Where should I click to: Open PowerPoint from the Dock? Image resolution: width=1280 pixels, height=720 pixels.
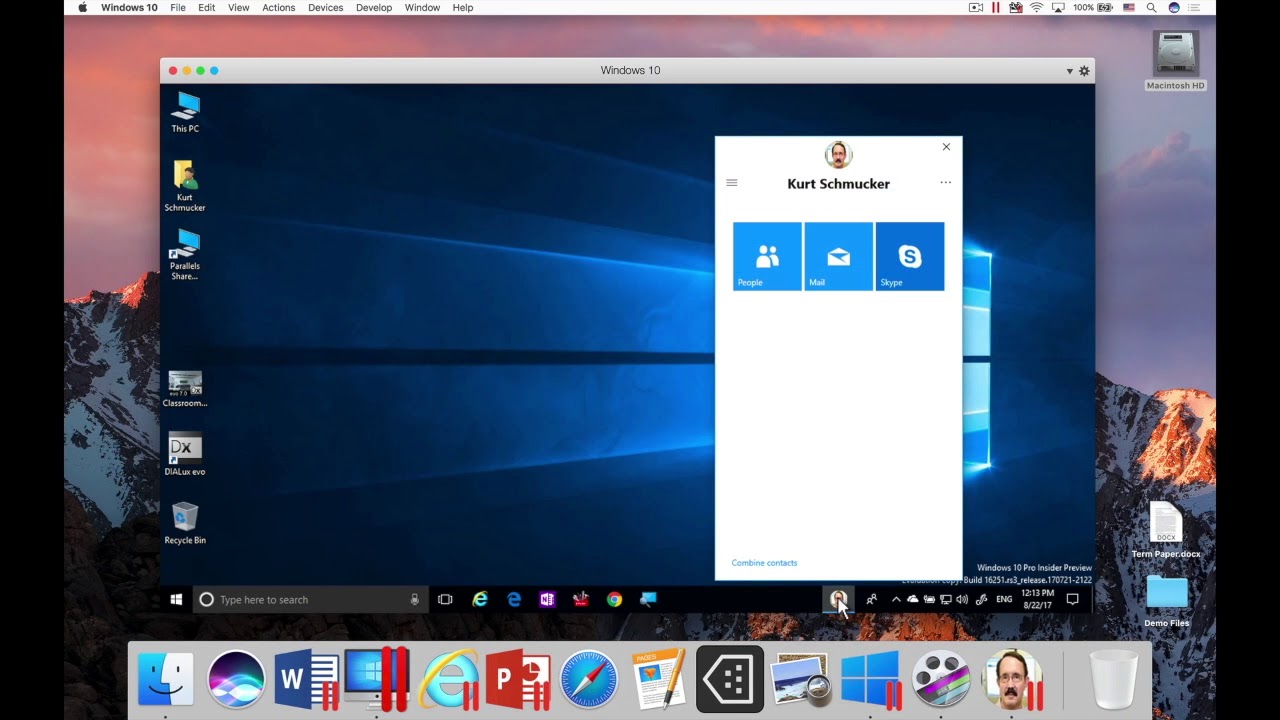point(518,680)
